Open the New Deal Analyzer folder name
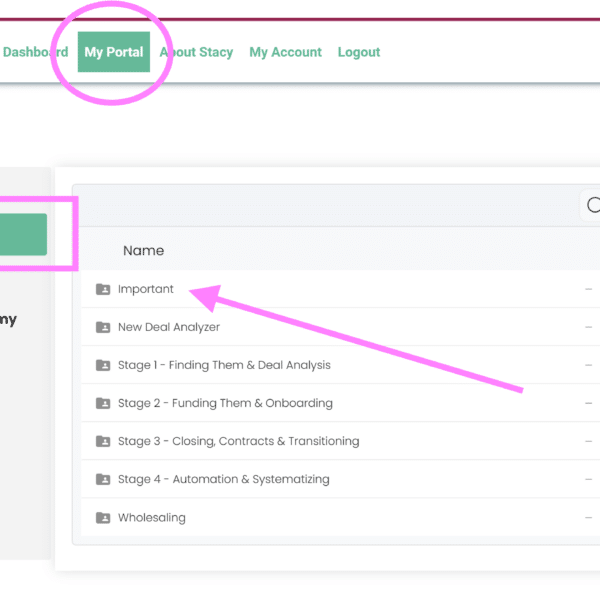 (x=169, y=327)
